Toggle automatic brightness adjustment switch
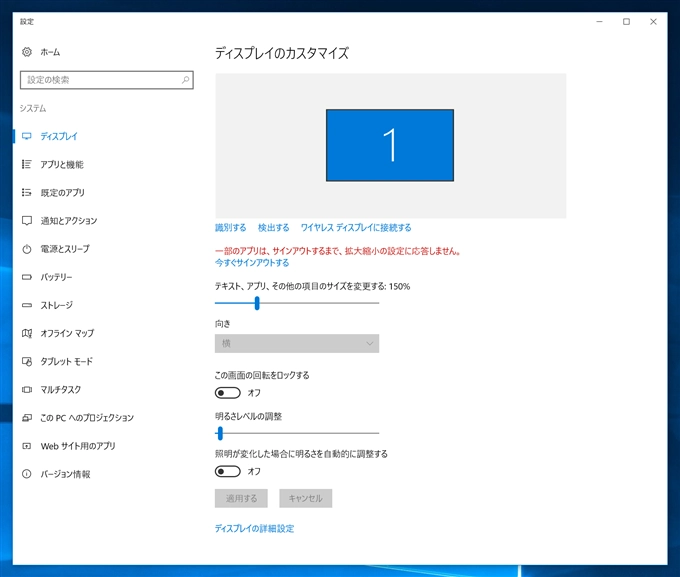680x577 pixels. 228,471
